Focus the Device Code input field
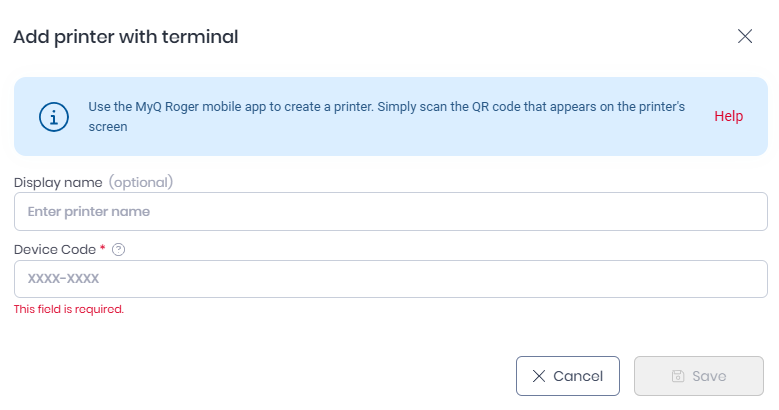The image size is (779, 410). point(390,279)
